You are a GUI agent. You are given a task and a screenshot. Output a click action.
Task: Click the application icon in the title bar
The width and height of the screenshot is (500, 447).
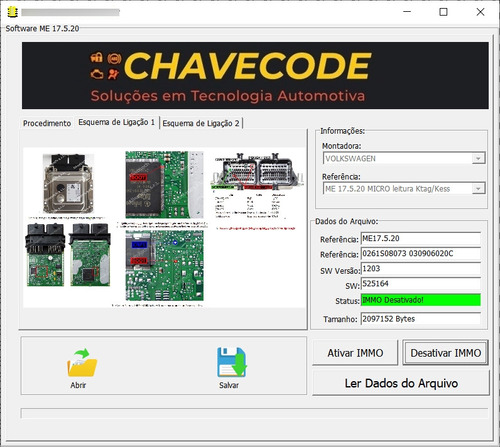pyautogui.click(x=12, y=12)
